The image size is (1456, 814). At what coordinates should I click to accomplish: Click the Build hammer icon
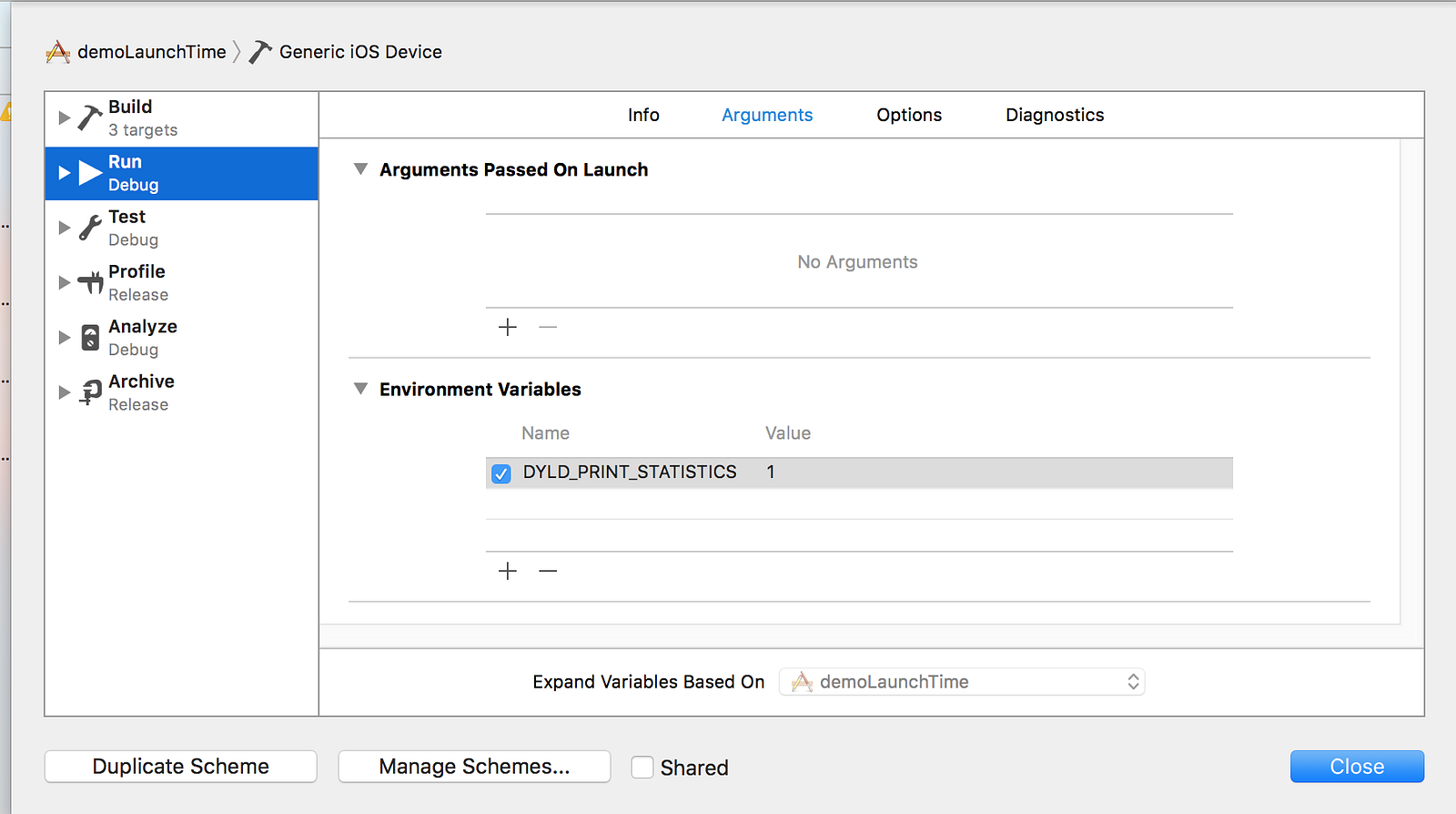[89, 117]
